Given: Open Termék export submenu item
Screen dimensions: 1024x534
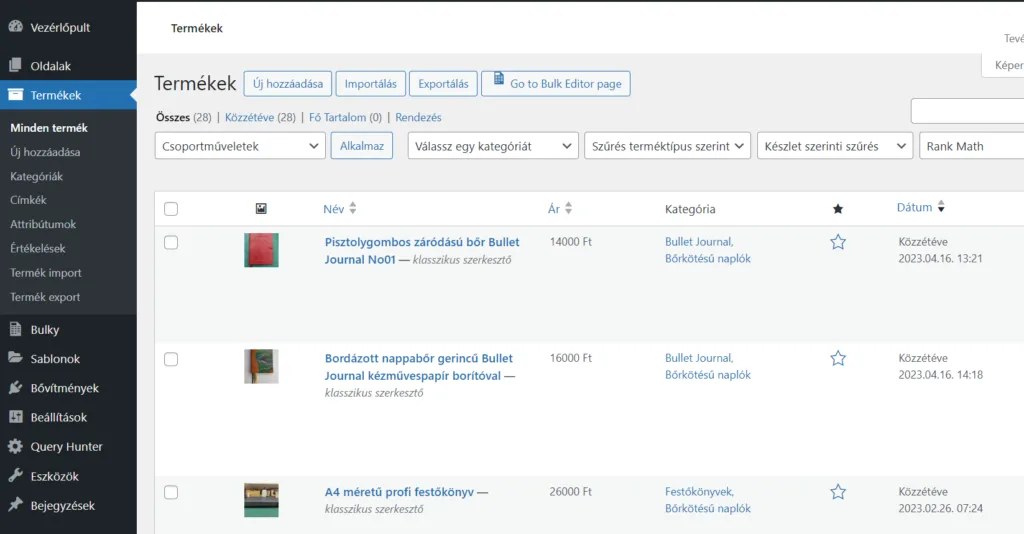Looking at the screenshot, I should [45, 296].
